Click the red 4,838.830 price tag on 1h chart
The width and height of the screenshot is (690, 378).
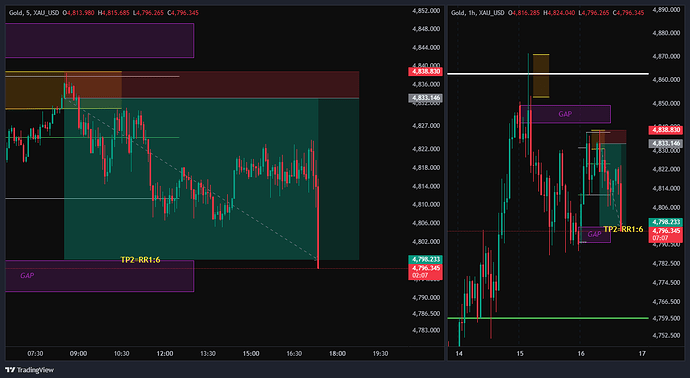point(665,130)
